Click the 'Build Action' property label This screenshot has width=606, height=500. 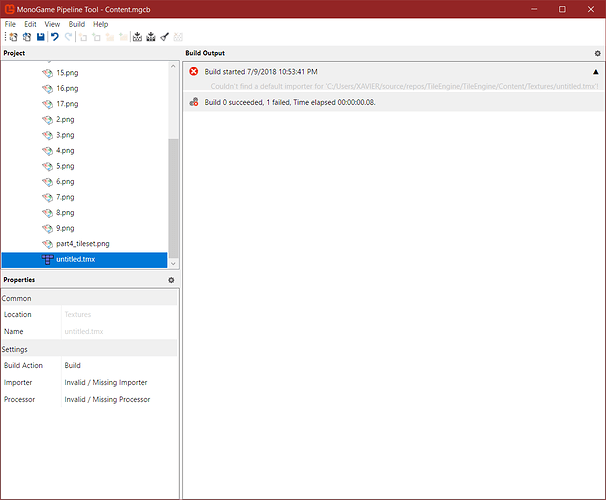coord(23,366)
